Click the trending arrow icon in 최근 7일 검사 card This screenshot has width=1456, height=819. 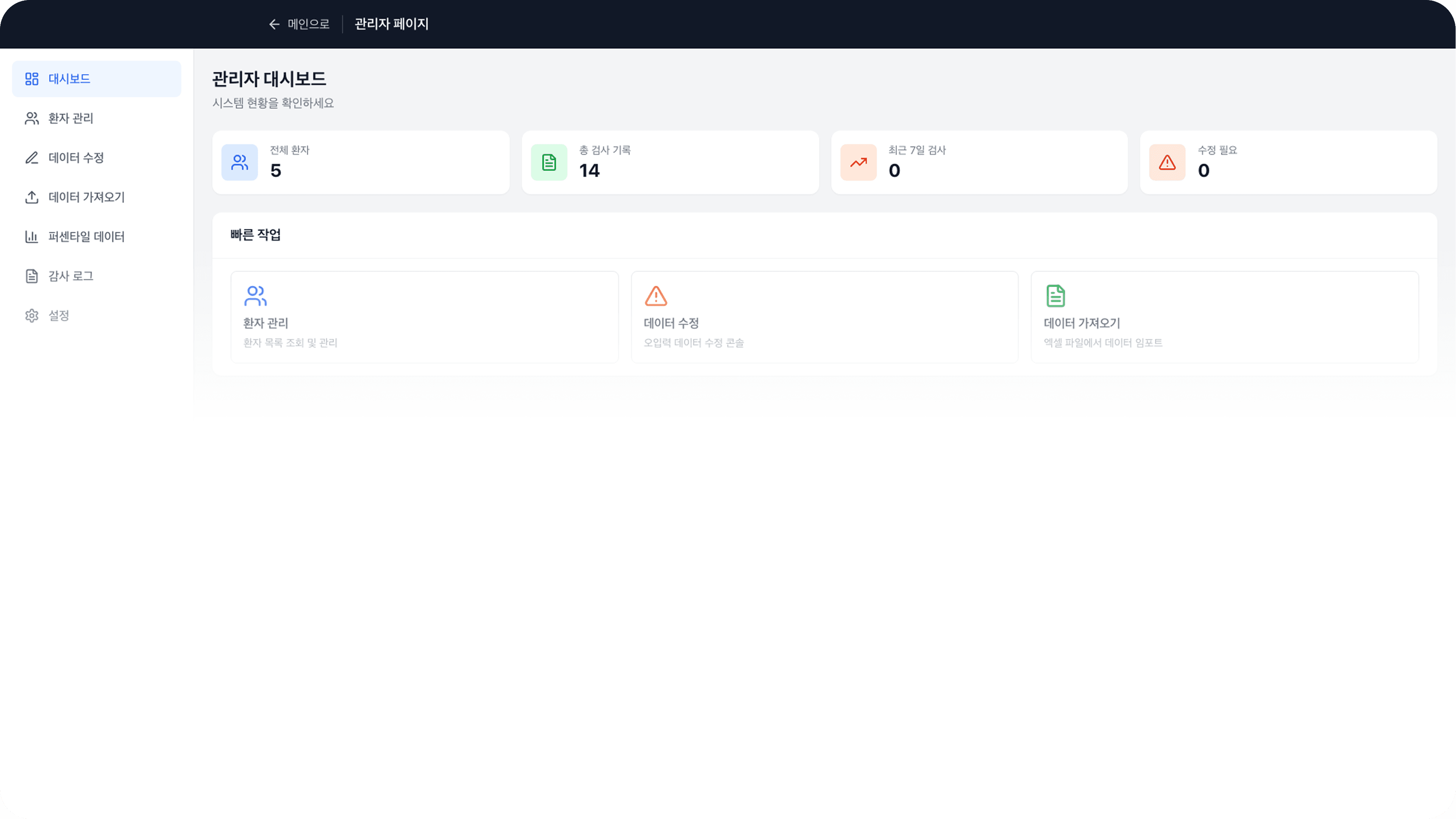858,163
